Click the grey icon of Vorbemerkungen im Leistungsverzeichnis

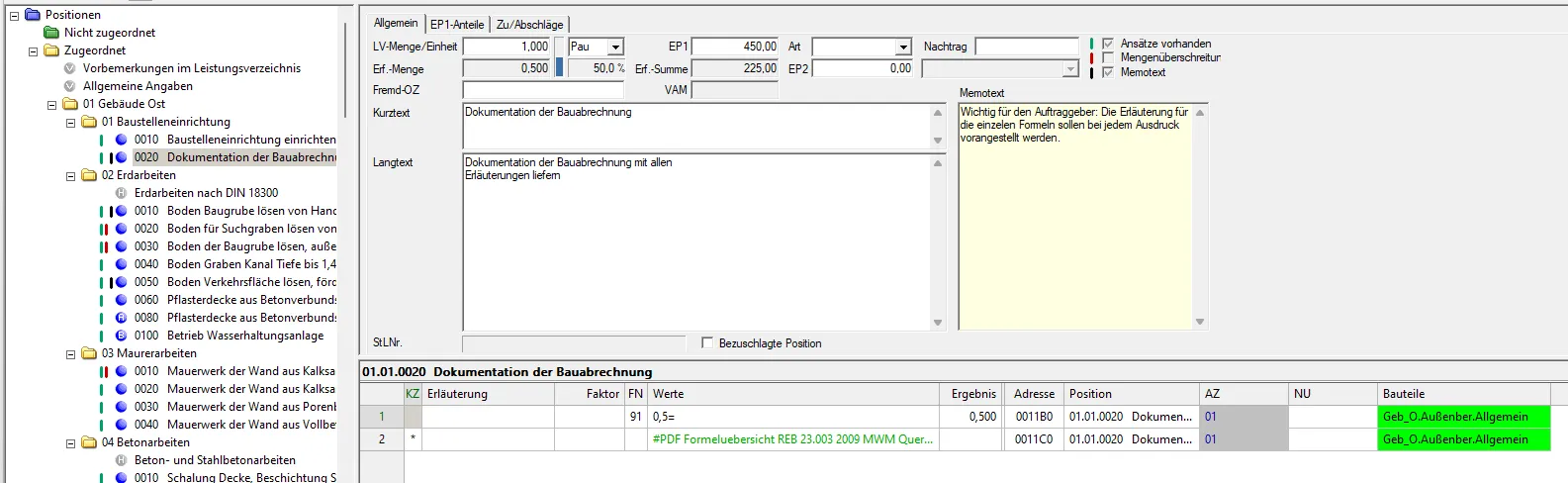click(69, 68)
